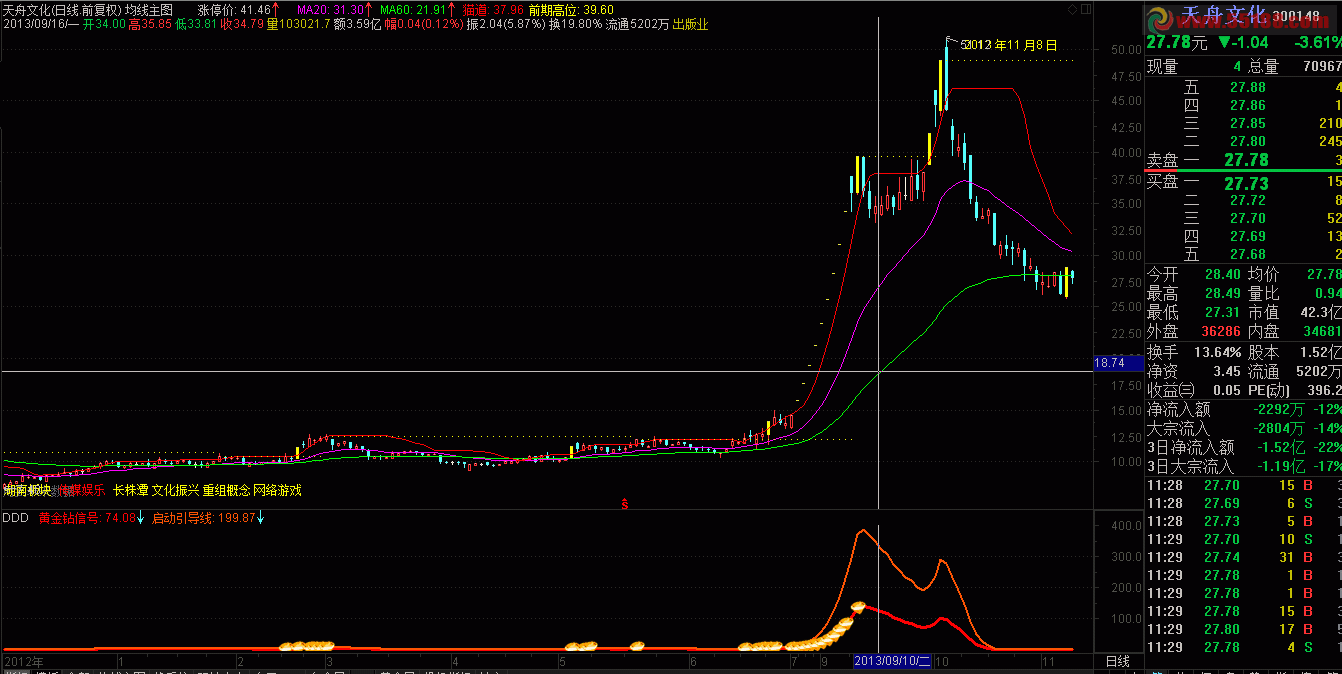
Task: Click the 重组概念 concept tag
Action: [226, 490]
